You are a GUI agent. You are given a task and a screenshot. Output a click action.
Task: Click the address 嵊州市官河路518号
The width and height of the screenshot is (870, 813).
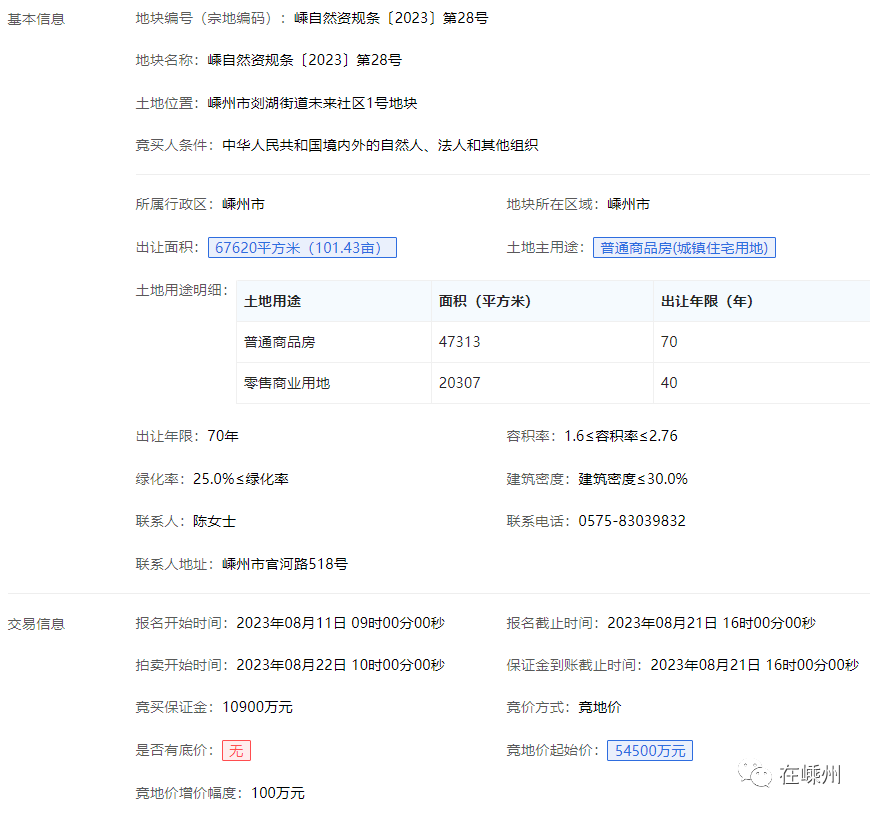click(x=285, y=564)
